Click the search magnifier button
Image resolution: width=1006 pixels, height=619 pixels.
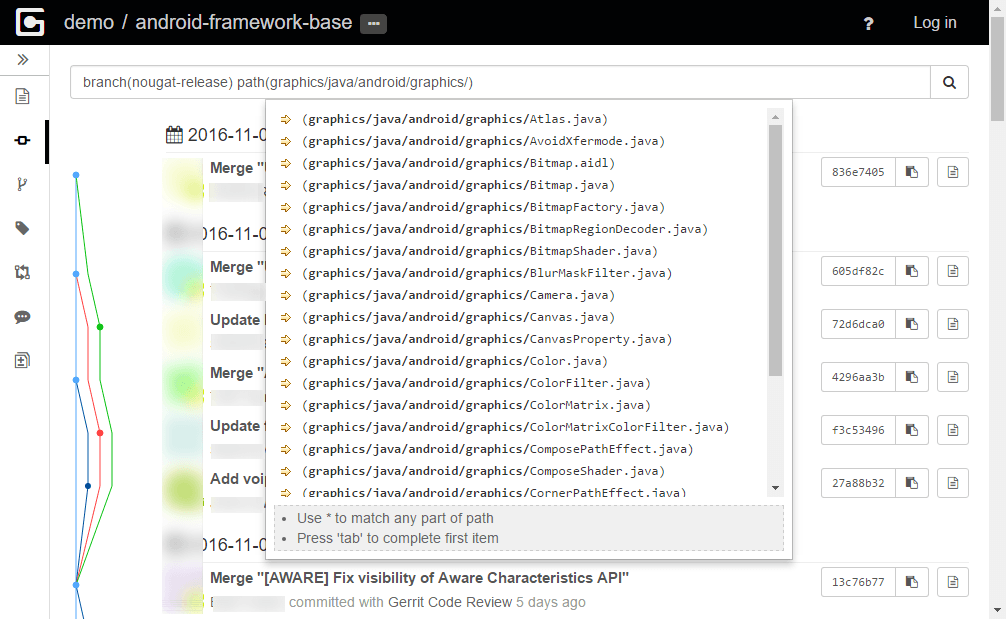948,82
